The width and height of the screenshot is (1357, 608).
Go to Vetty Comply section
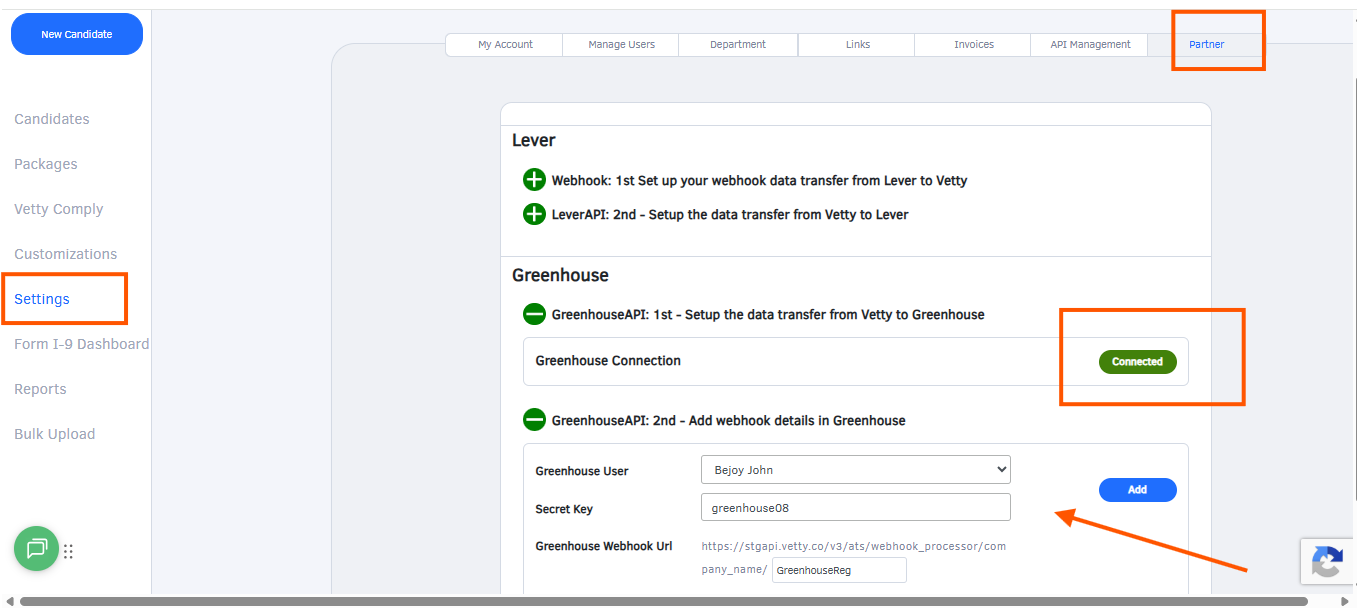click(59, 209)
